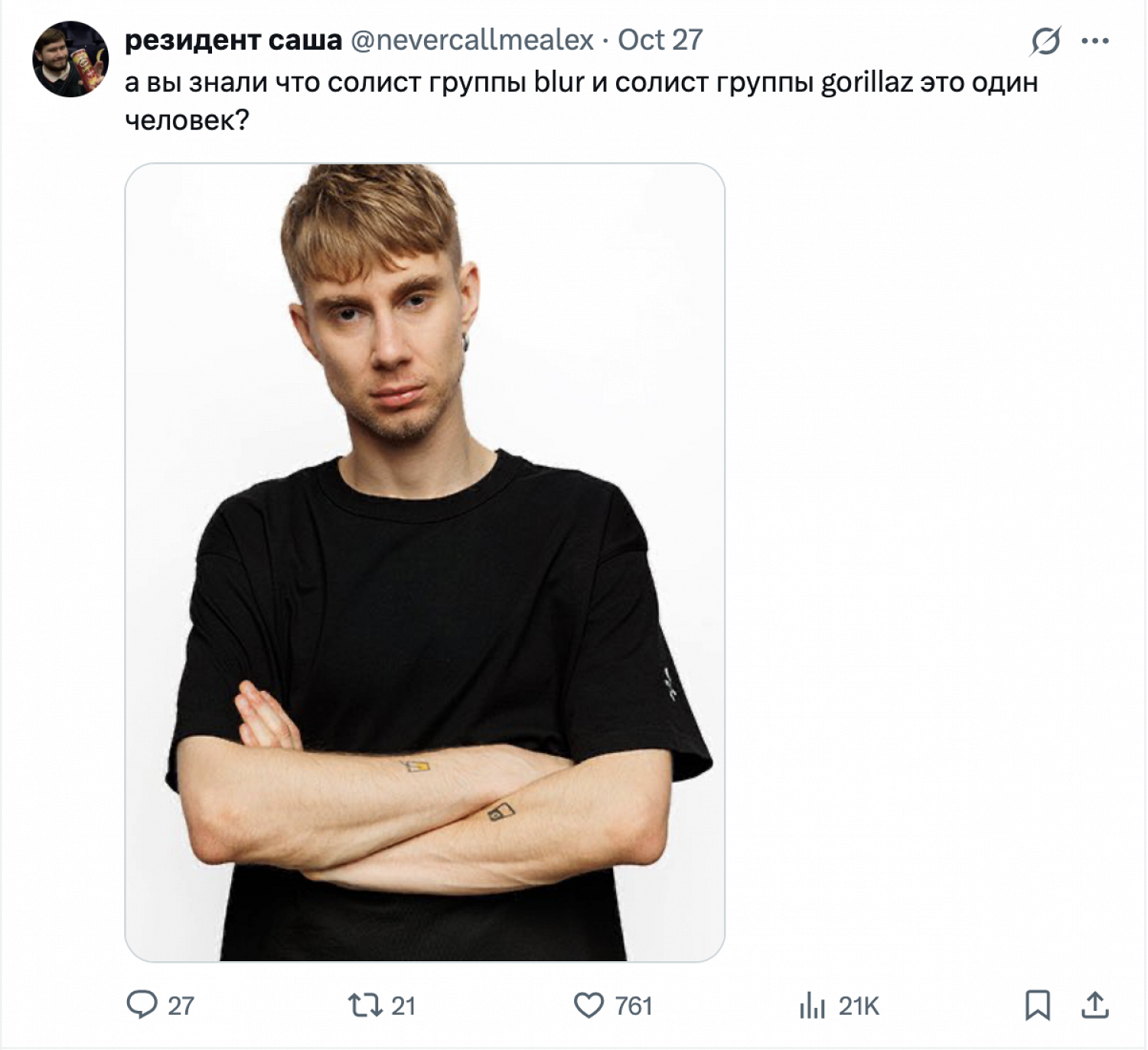Open the author's profile avatar

[70, 59]
